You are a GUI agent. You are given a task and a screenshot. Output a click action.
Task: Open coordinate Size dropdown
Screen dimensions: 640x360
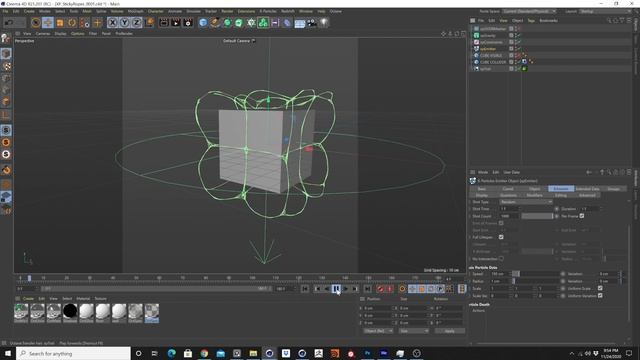pyautogui.click(x=413, y=331)
